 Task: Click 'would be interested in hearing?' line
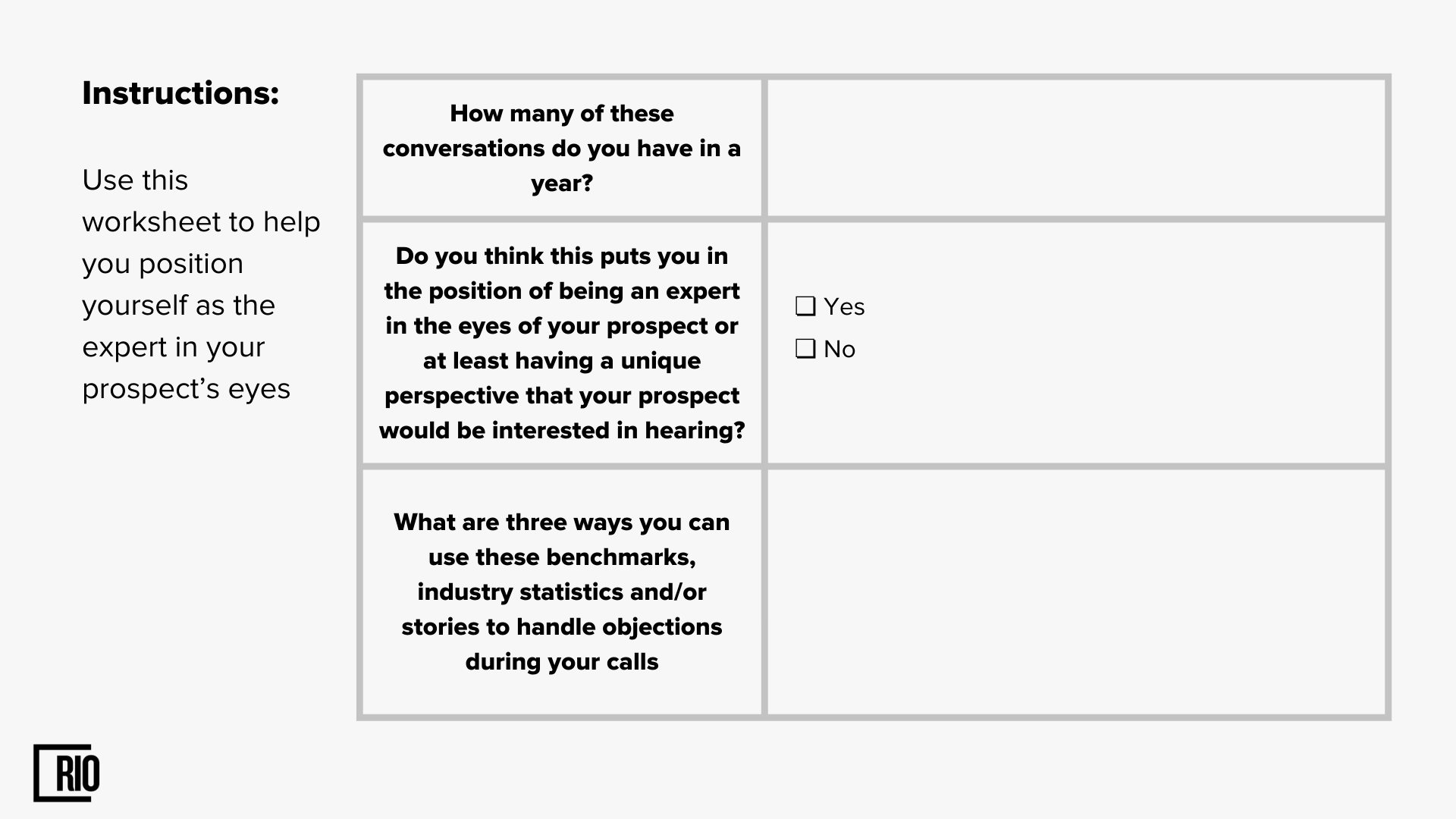point(562,430)
